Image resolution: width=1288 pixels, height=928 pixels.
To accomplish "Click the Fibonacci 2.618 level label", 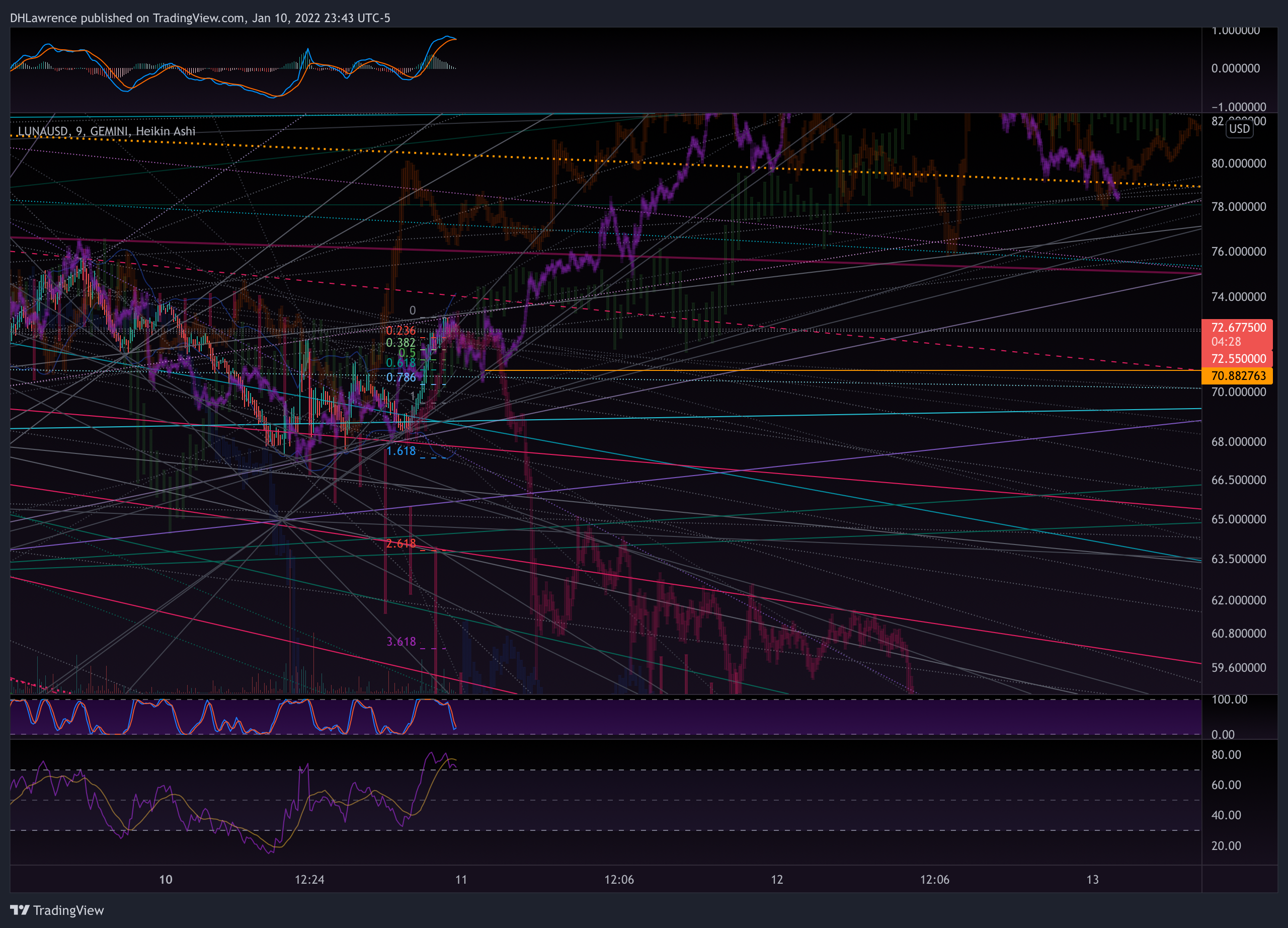I will point(400,544).
